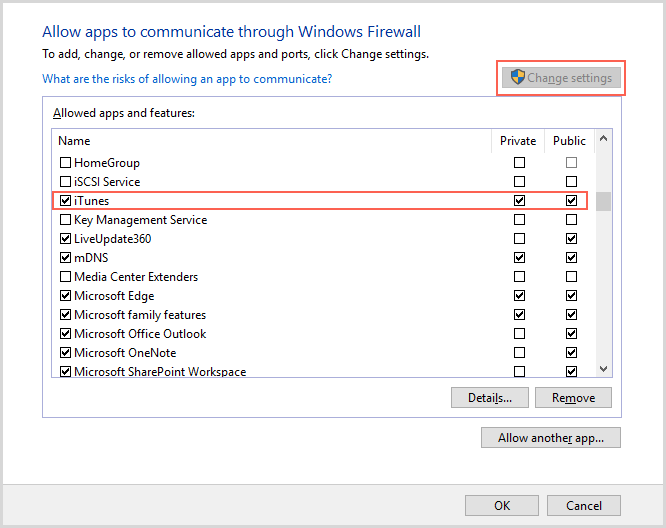The height and width of the screenshot is (528, 666).
Task: Click Allow another app button
Action: click(x=551, y=438)
